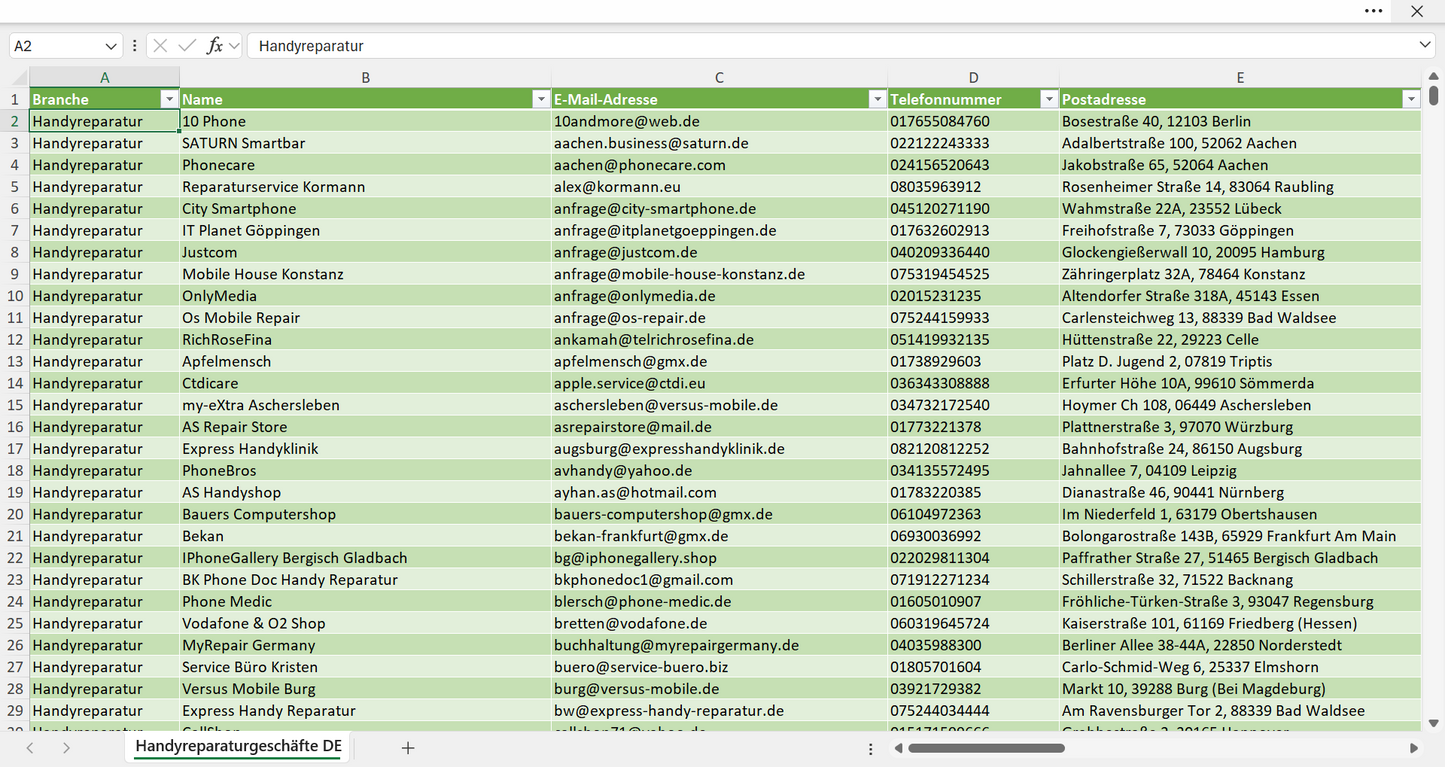1445x767 pixels.
Task: Click email 'avhandy@yahoo.de'
Action: (x=623, y=471)
